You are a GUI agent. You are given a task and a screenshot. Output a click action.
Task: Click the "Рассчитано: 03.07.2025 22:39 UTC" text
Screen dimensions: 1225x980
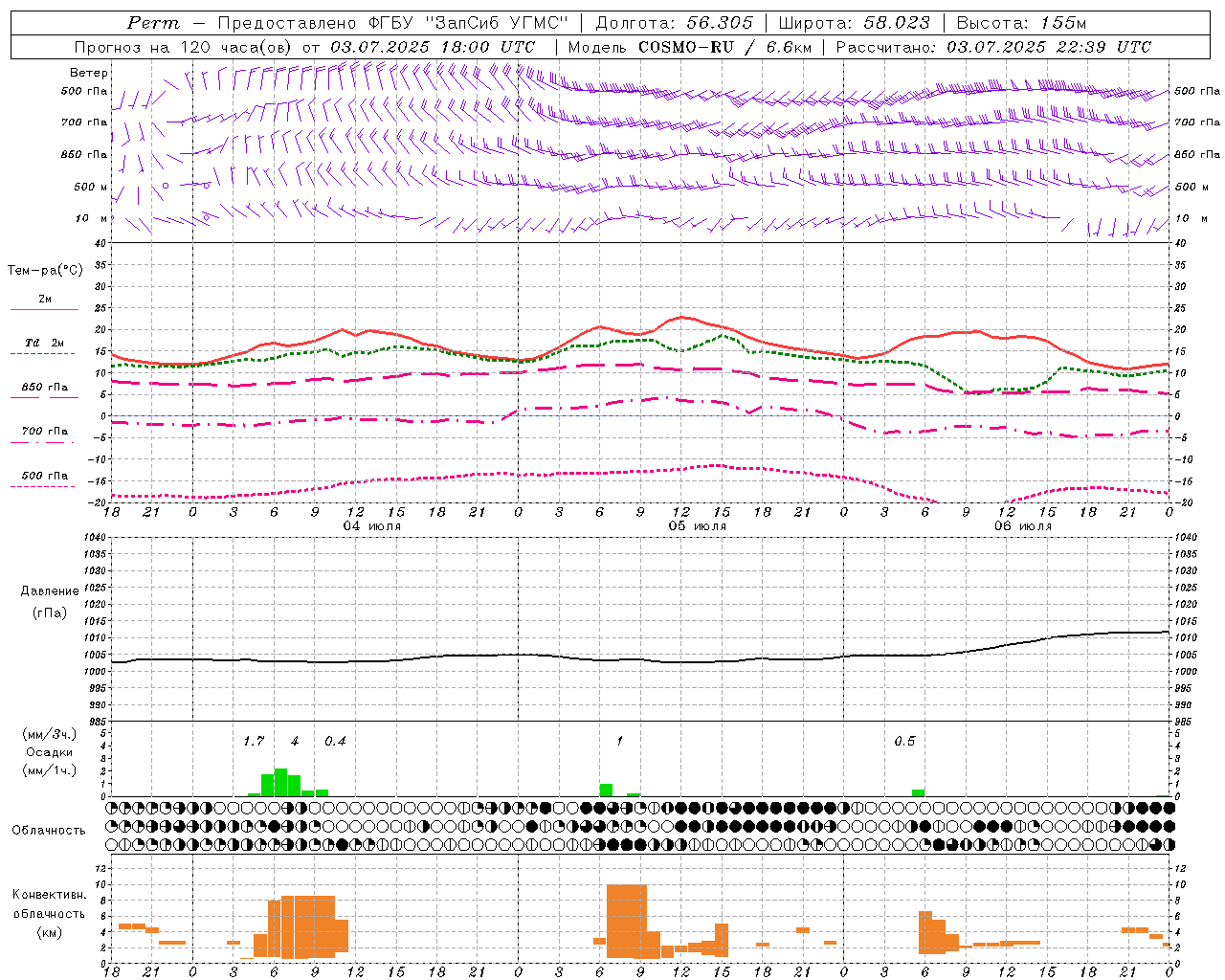993,47
